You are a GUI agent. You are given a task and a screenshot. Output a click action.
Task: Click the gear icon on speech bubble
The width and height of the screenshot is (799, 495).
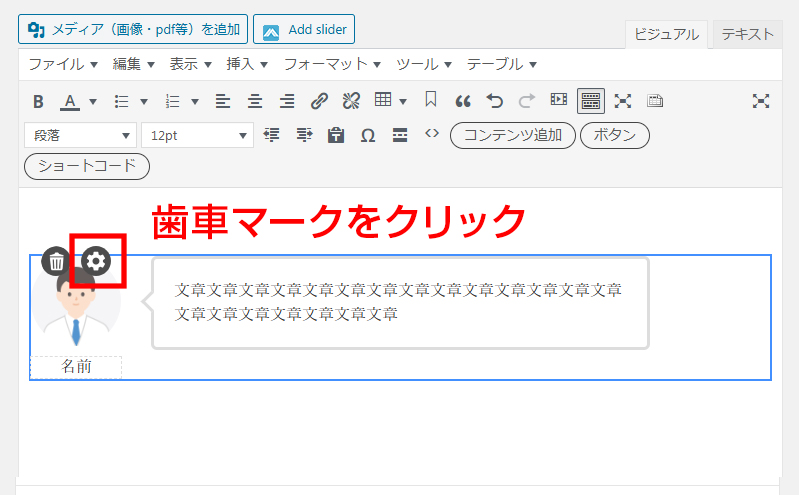click(x=96, y=262)
